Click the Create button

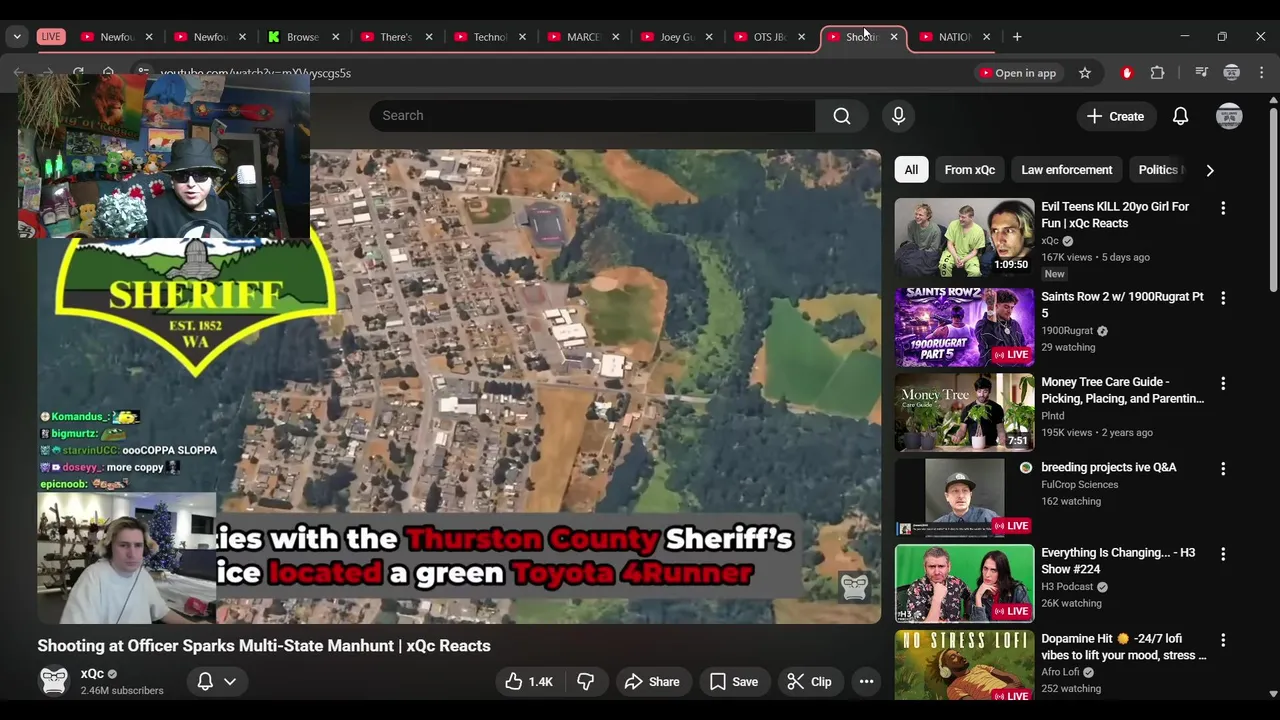coord(1115,116)
